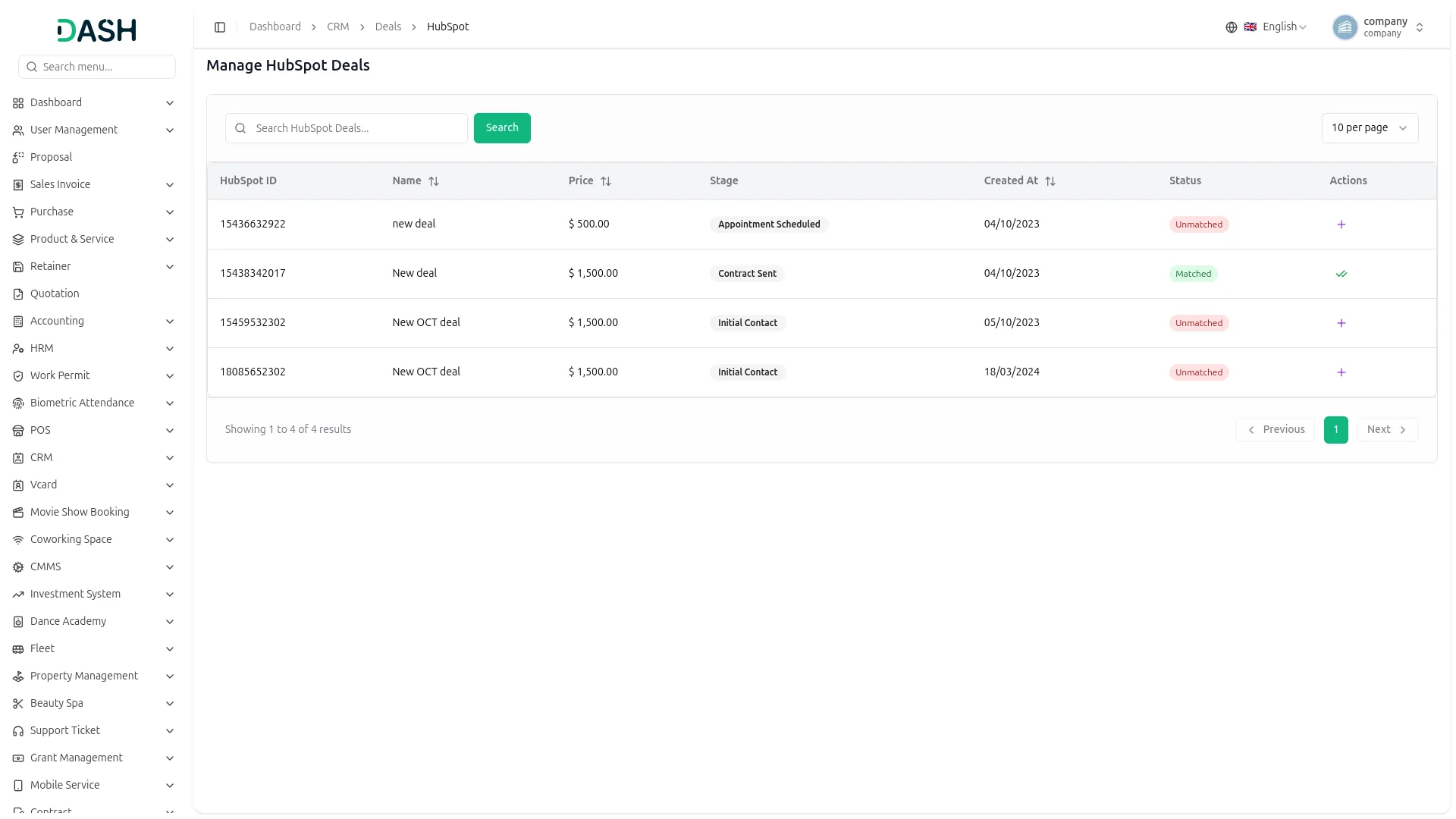
Task: Click the plus action for deal 15459532302
Action: pyautogui.click(x=1341, y=323)
